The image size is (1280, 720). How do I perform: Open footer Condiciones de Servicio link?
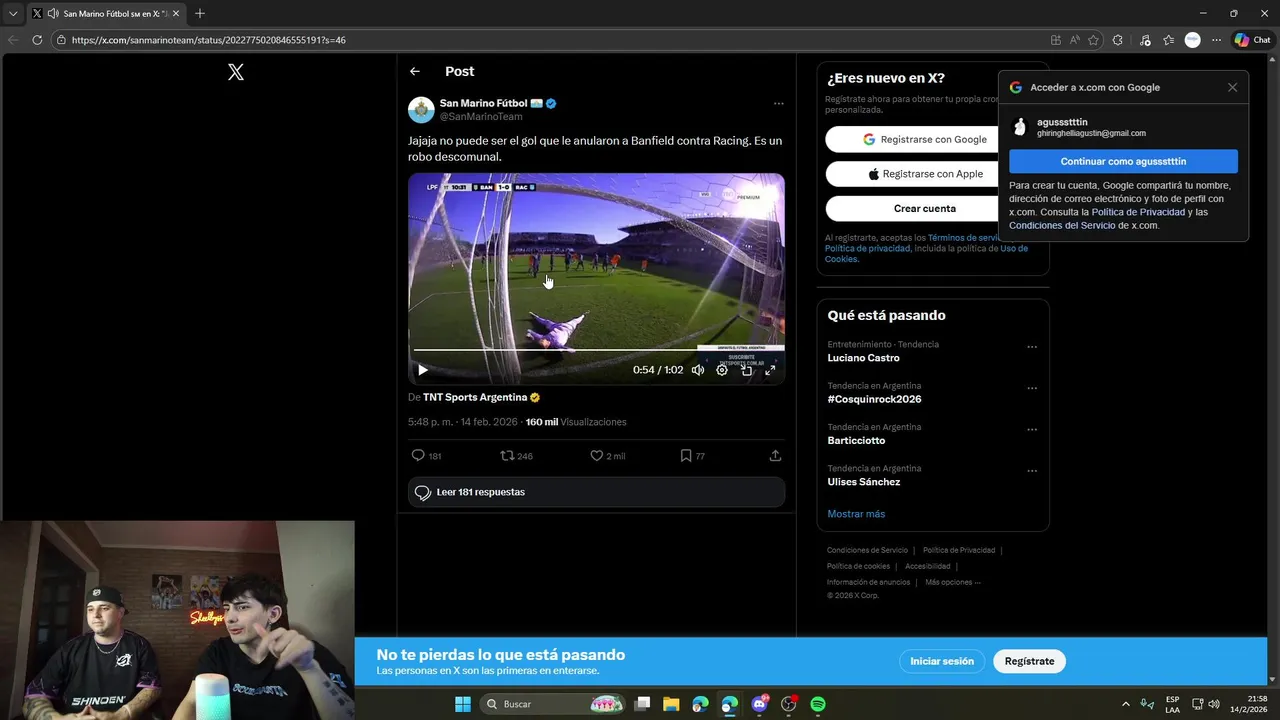tap(867, 550)
